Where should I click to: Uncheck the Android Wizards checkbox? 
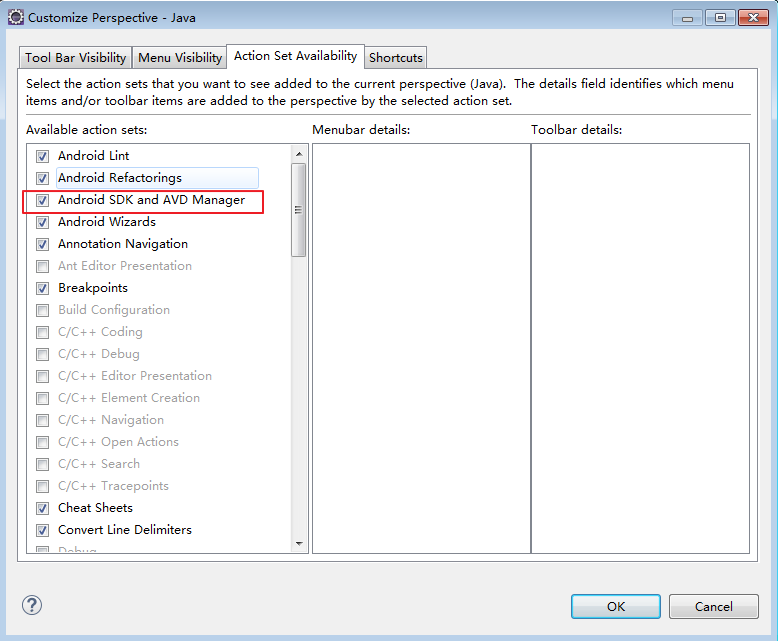[x=43, y=222]
